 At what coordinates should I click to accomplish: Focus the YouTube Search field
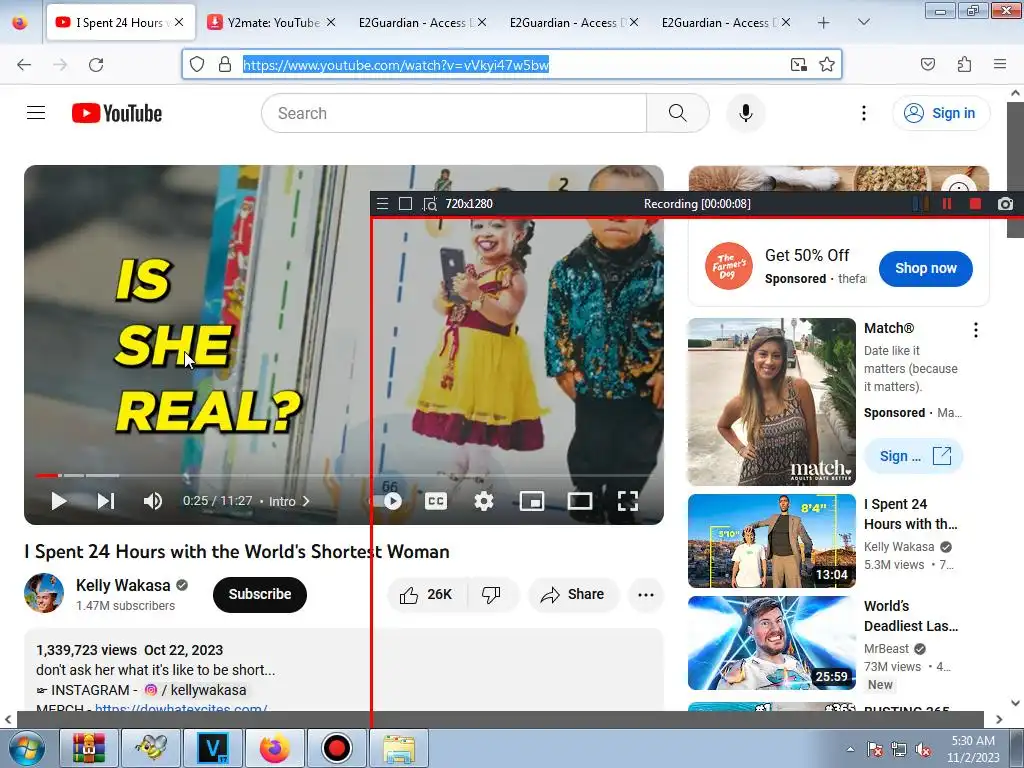[x=454, y=113]
